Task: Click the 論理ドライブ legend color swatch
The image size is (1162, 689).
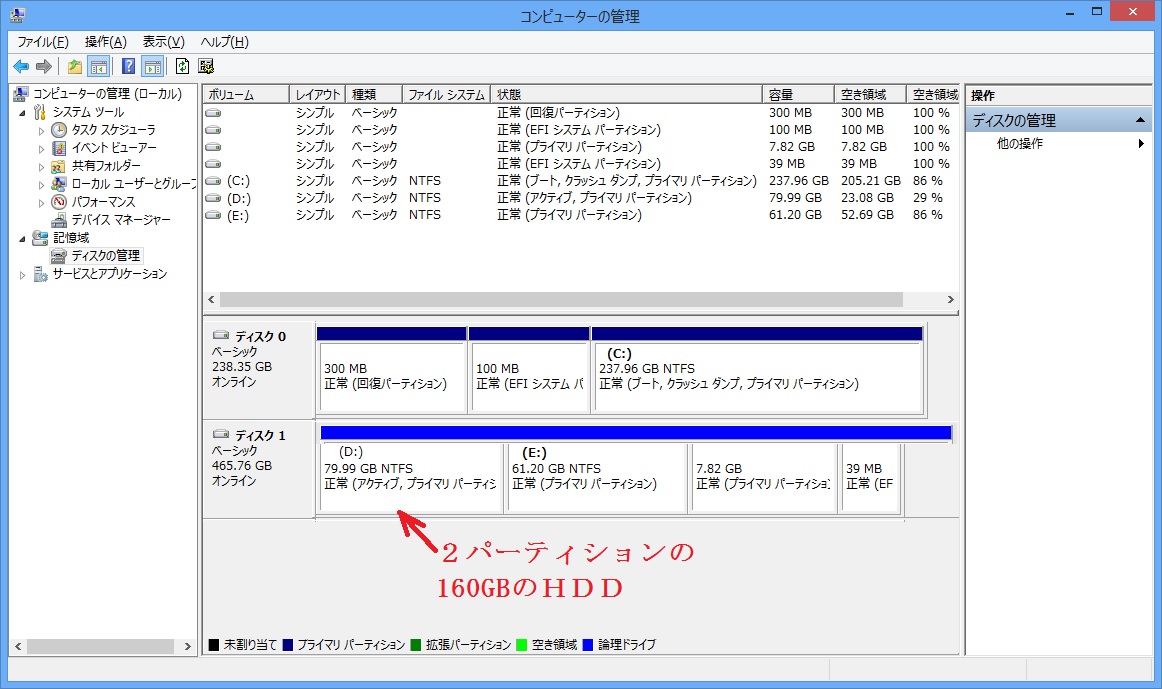Action: (x=588, y=645)
